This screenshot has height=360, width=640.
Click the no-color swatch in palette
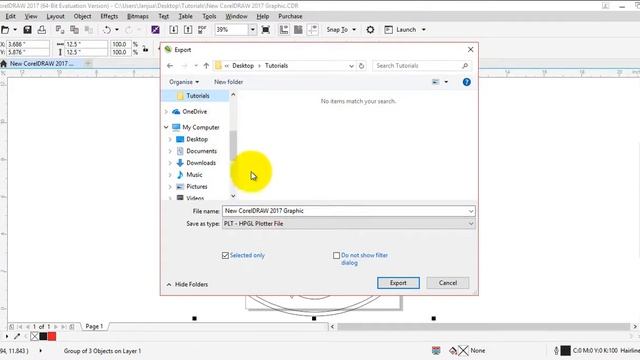click(x=34, y=336)
